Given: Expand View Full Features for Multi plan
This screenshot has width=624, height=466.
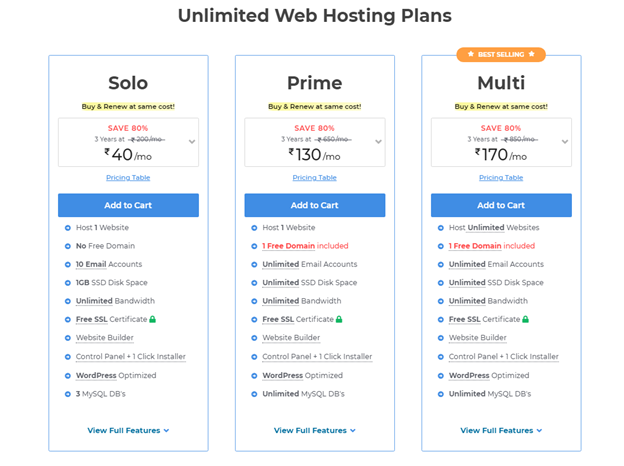Looking at the screenshot, I should coord(501,431).
